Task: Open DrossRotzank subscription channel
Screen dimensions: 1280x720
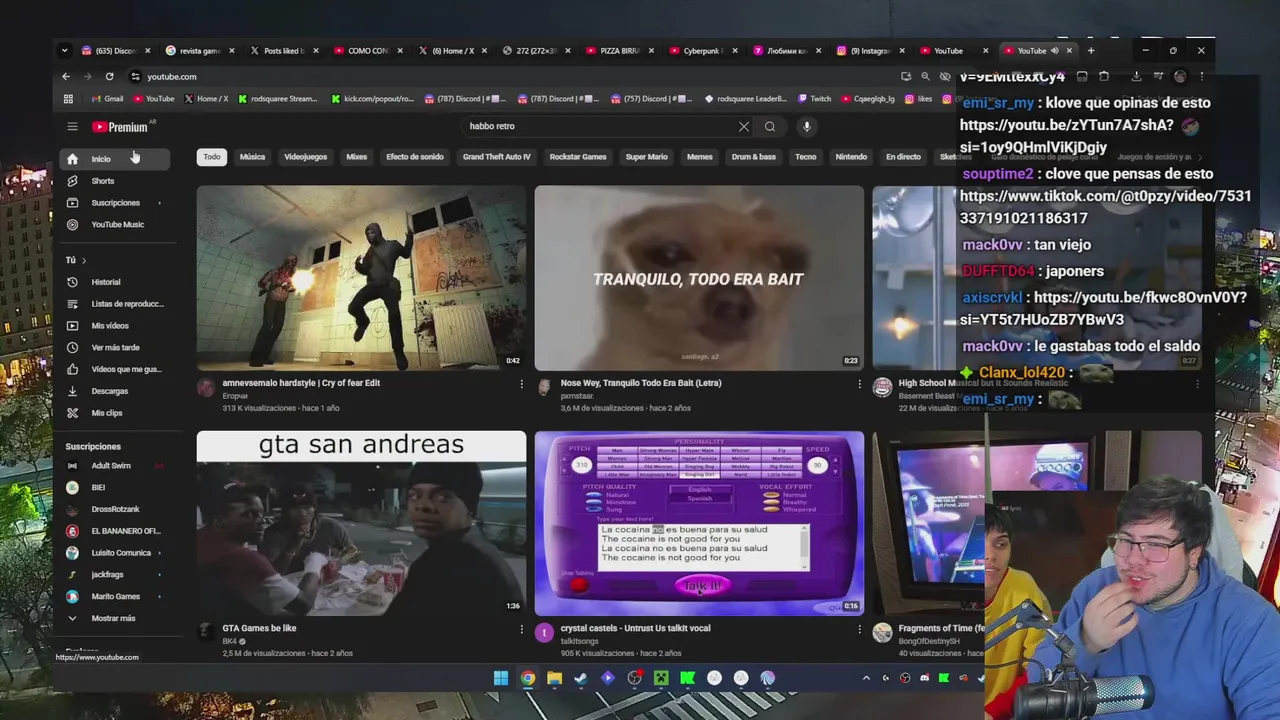Action: click(114, 510)
